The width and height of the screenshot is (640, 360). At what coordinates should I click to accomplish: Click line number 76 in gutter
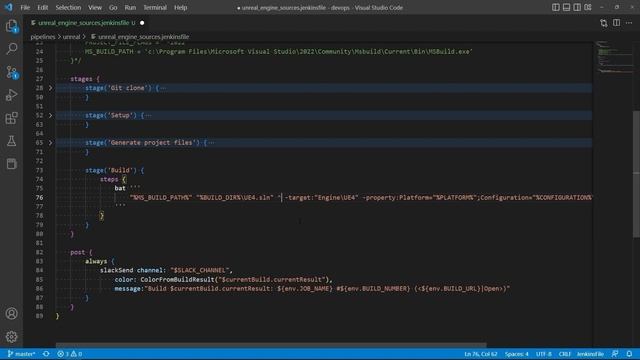pos(39,197)
